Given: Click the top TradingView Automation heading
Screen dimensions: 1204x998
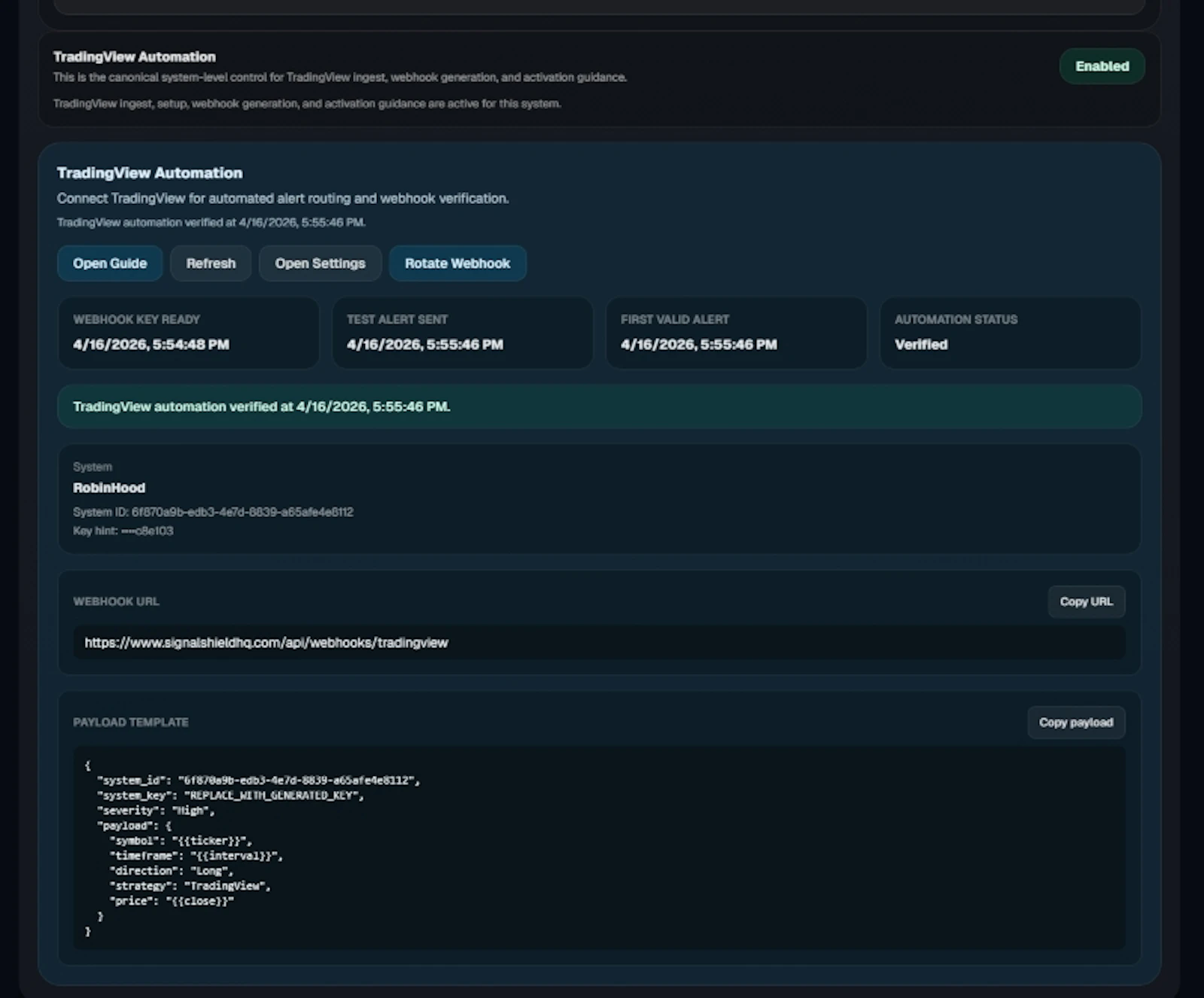Looking at the screenshot, I should point(135,56).
